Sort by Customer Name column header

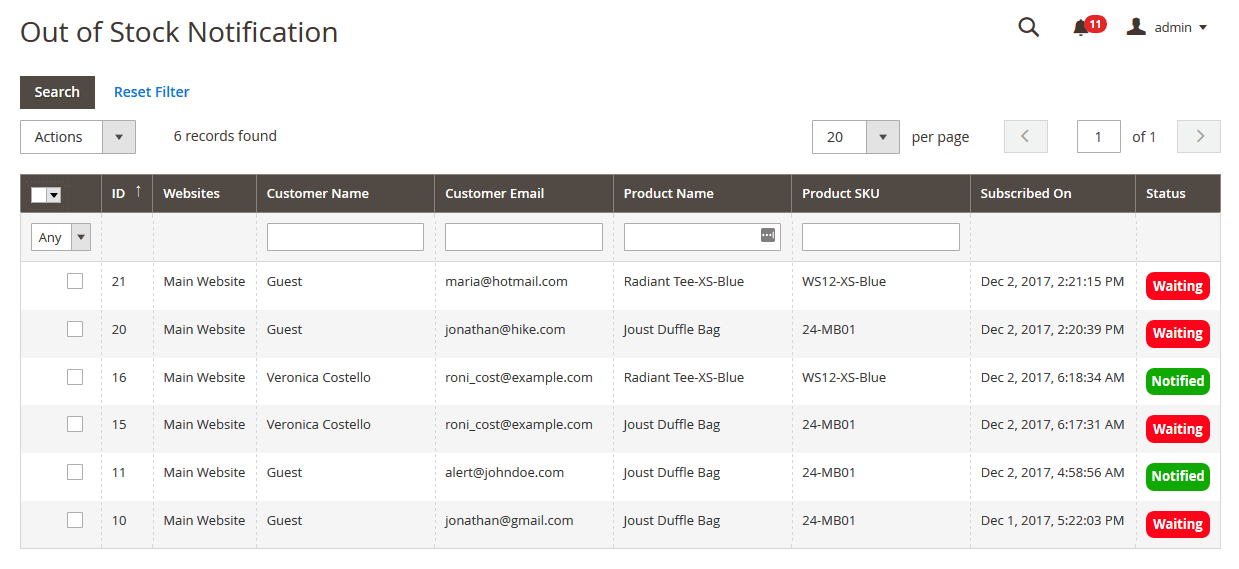[x=318, y=193]
